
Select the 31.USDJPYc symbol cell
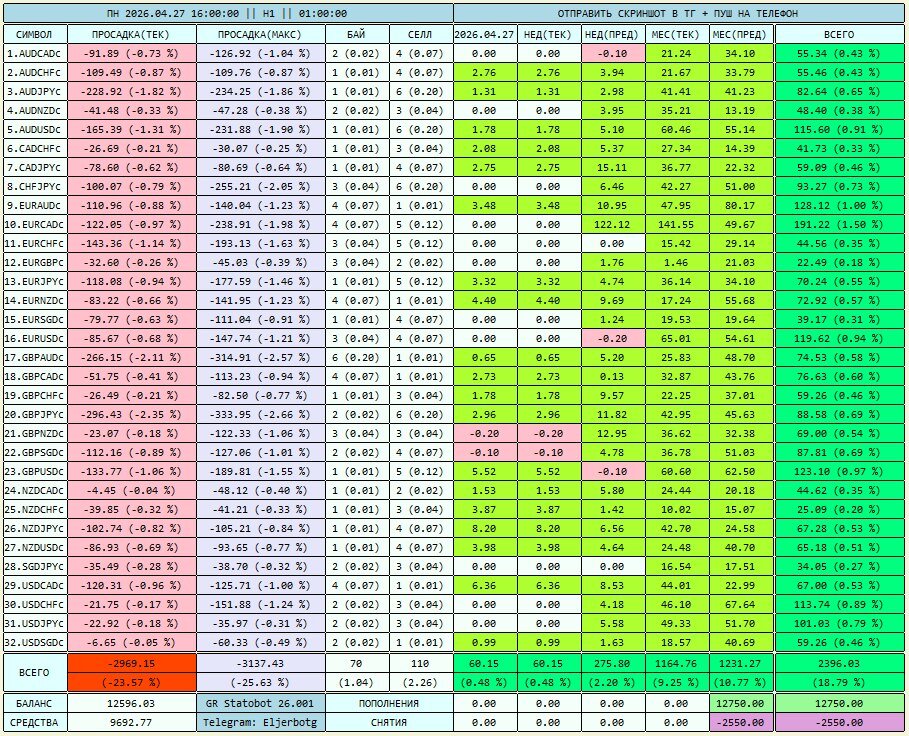tap(35, 624)
